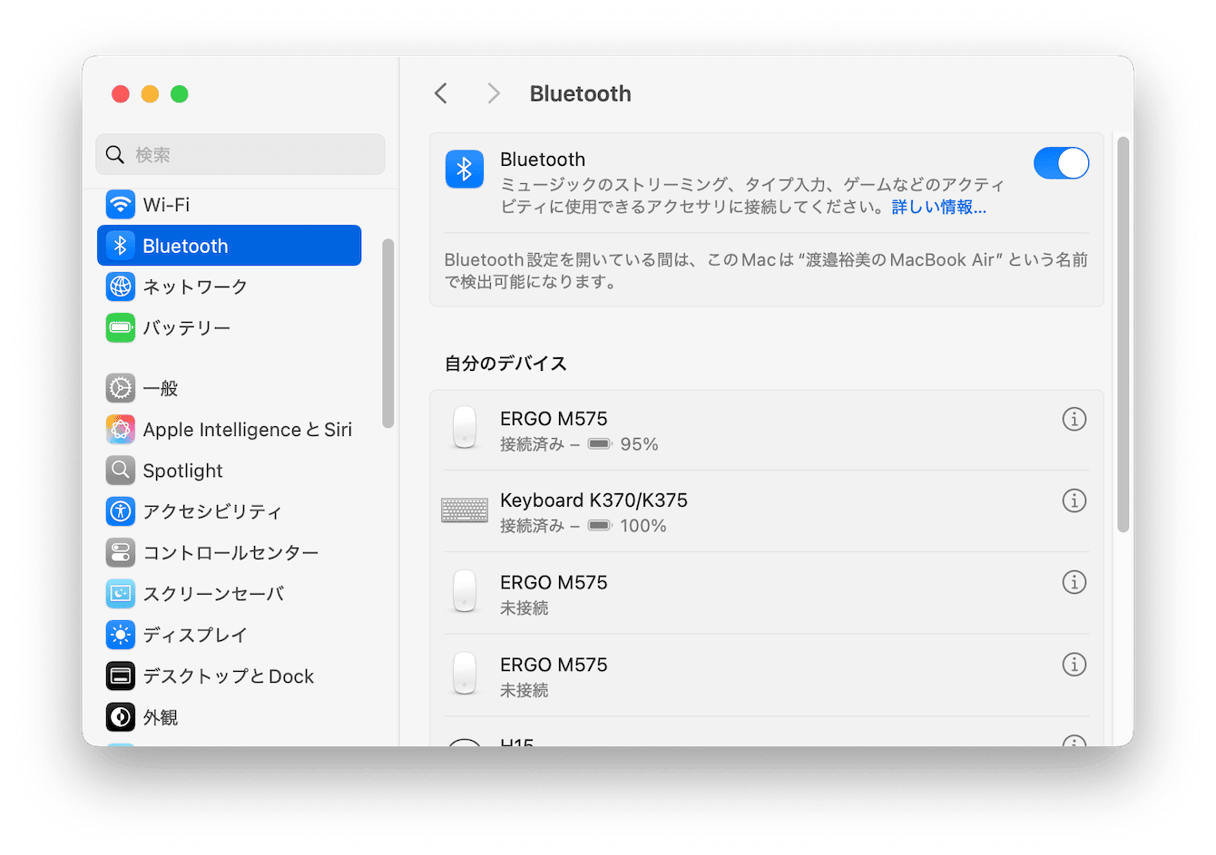Screen dimensions: 1216x855
Task: Click the Spotlight sidebar icon
Action: click(120, 470)
